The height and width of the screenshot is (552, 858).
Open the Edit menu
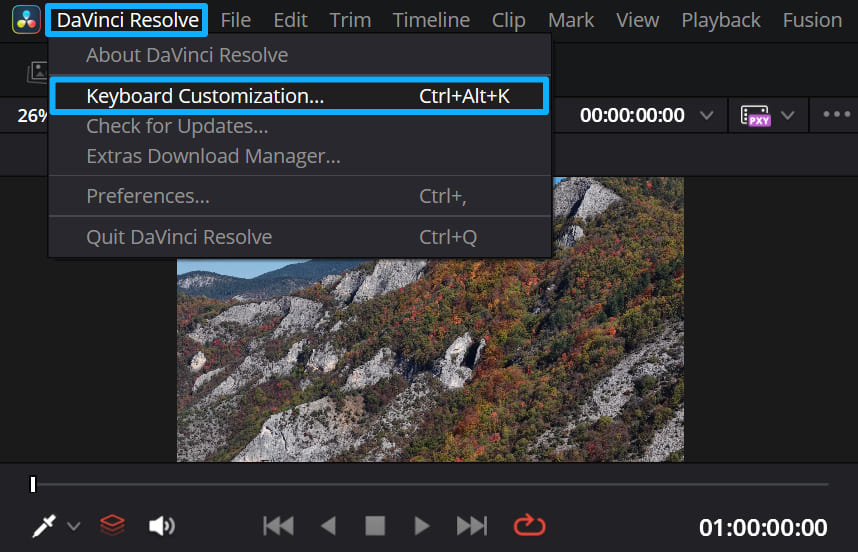[x=291, y=20]
